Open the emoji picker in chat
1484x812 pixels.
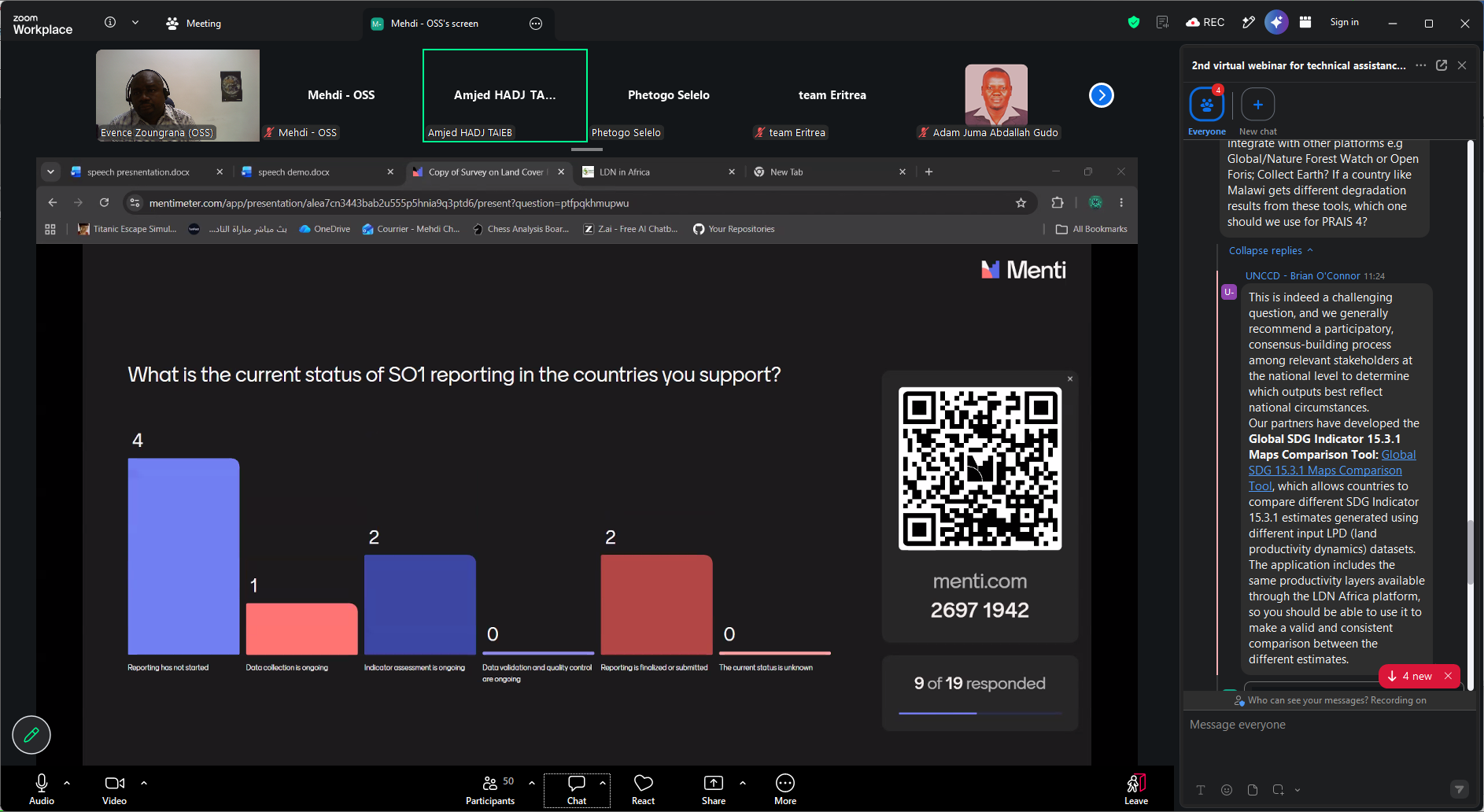[x=1226, y=790]
